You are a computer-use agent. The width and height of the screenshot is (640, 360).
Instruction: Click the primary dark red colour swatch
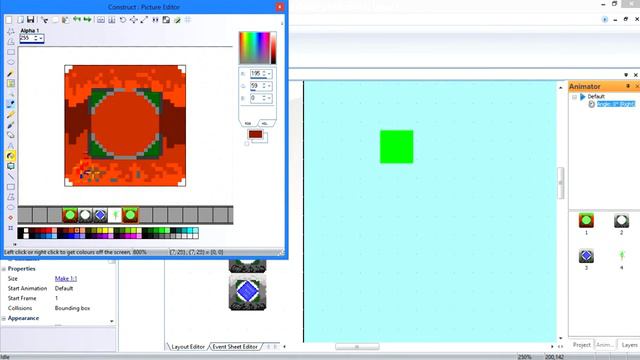point(256,134)
